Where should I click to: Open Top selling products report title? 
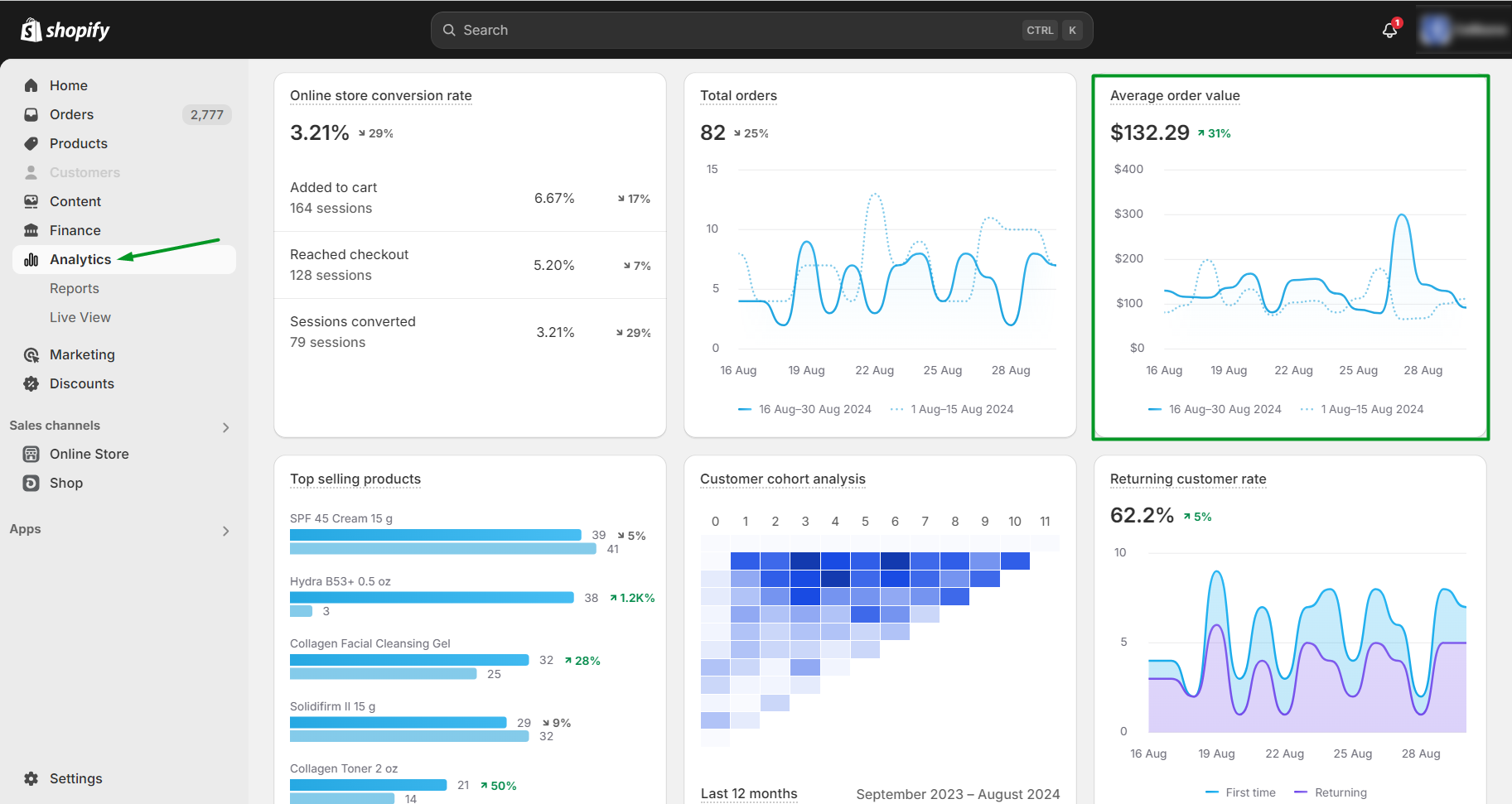(x=355, y=479)
